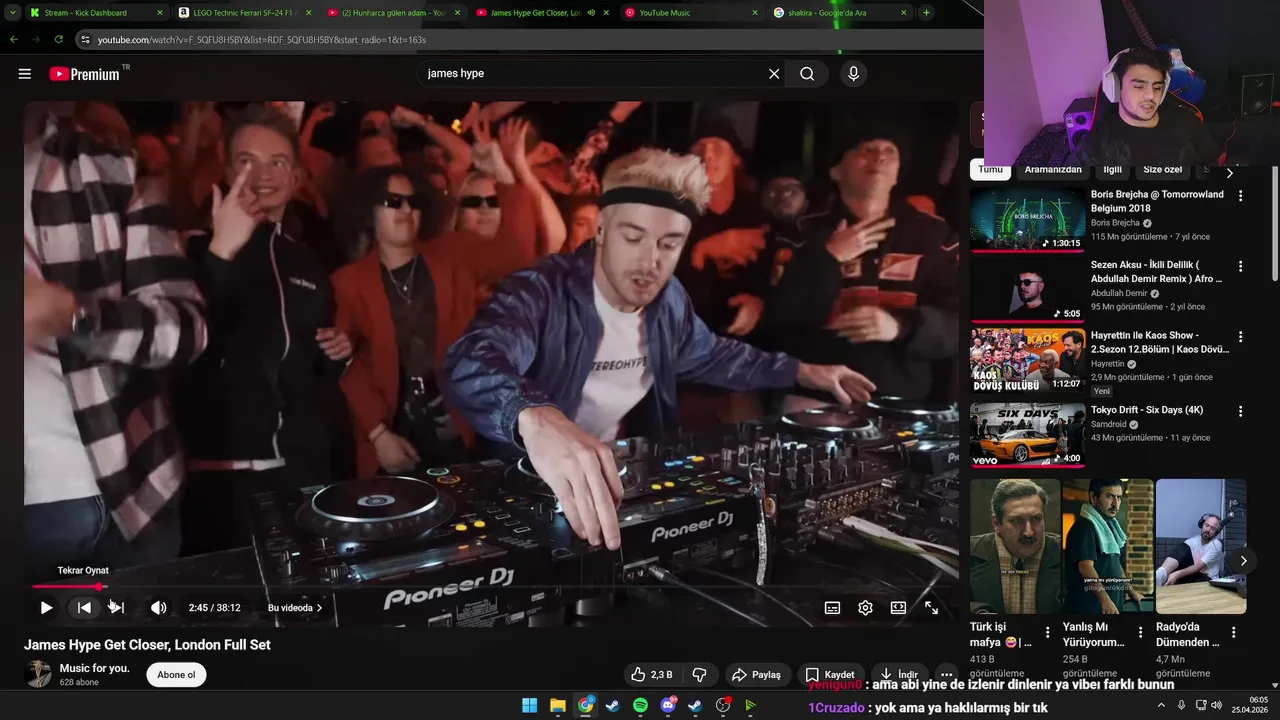This screenshot has height=720, width=1280.
Task: Open Discord from the taskbar
Action: pyautogui.click(x=668, y=706)
